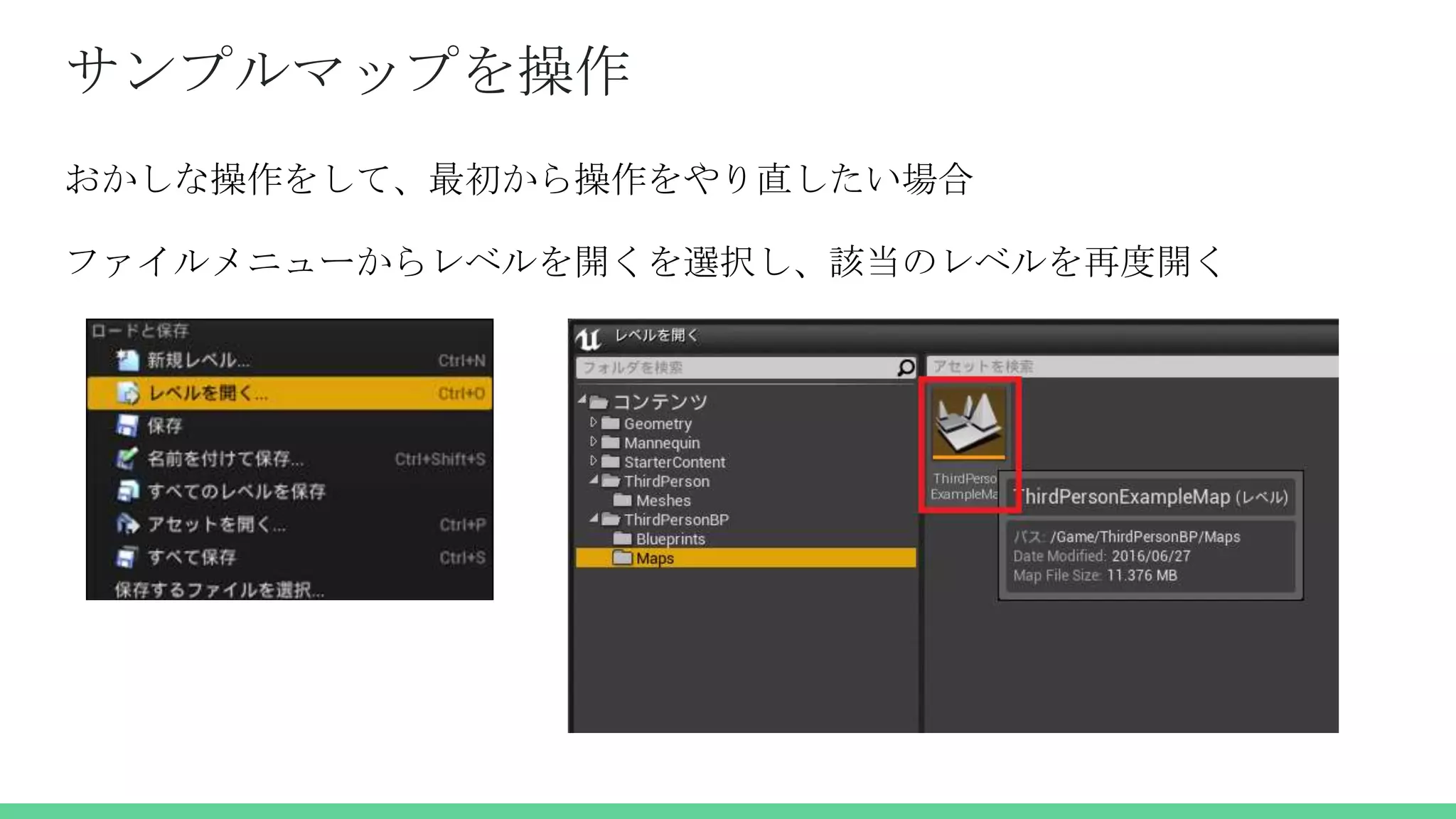Click the icon beside すべてのレベルを保存
The height and width of the screenshot is (819, 1456).
point(128,491)
